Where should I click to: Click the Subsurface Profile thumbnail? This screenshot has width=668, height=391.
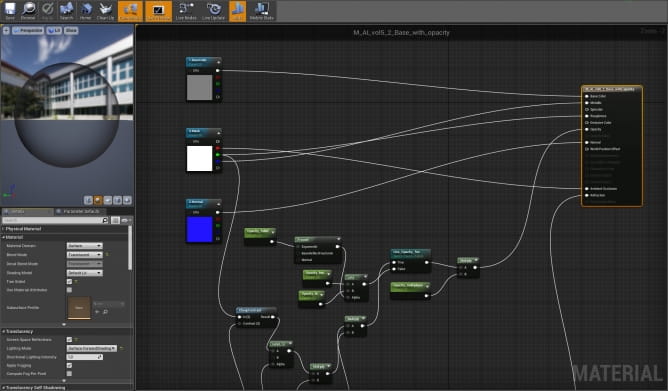pos(79,308)
